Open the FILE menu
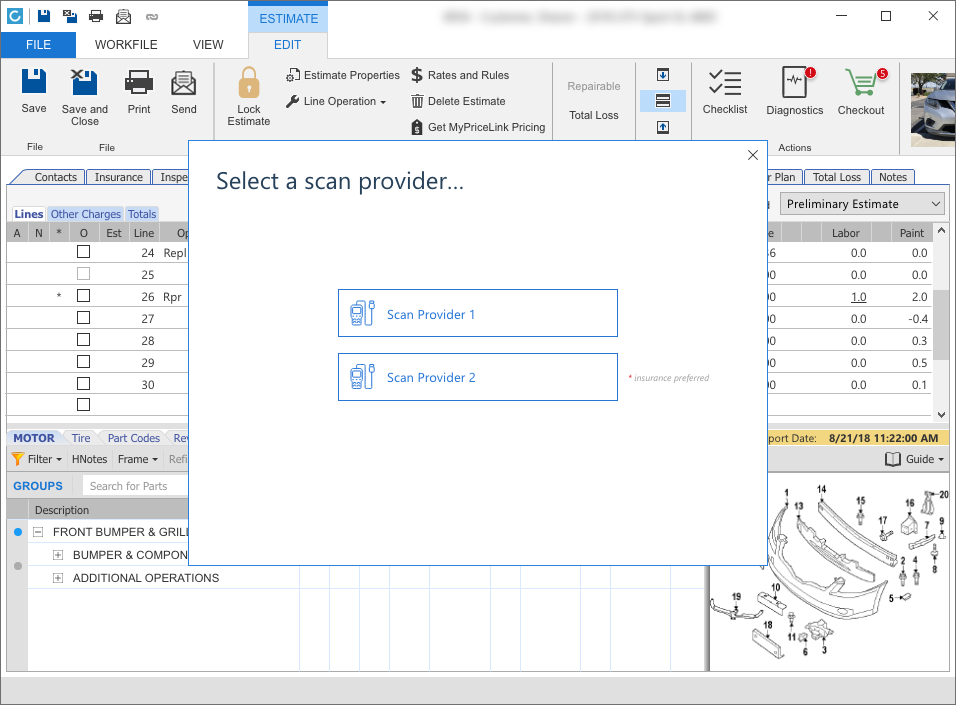 point(38,45)
